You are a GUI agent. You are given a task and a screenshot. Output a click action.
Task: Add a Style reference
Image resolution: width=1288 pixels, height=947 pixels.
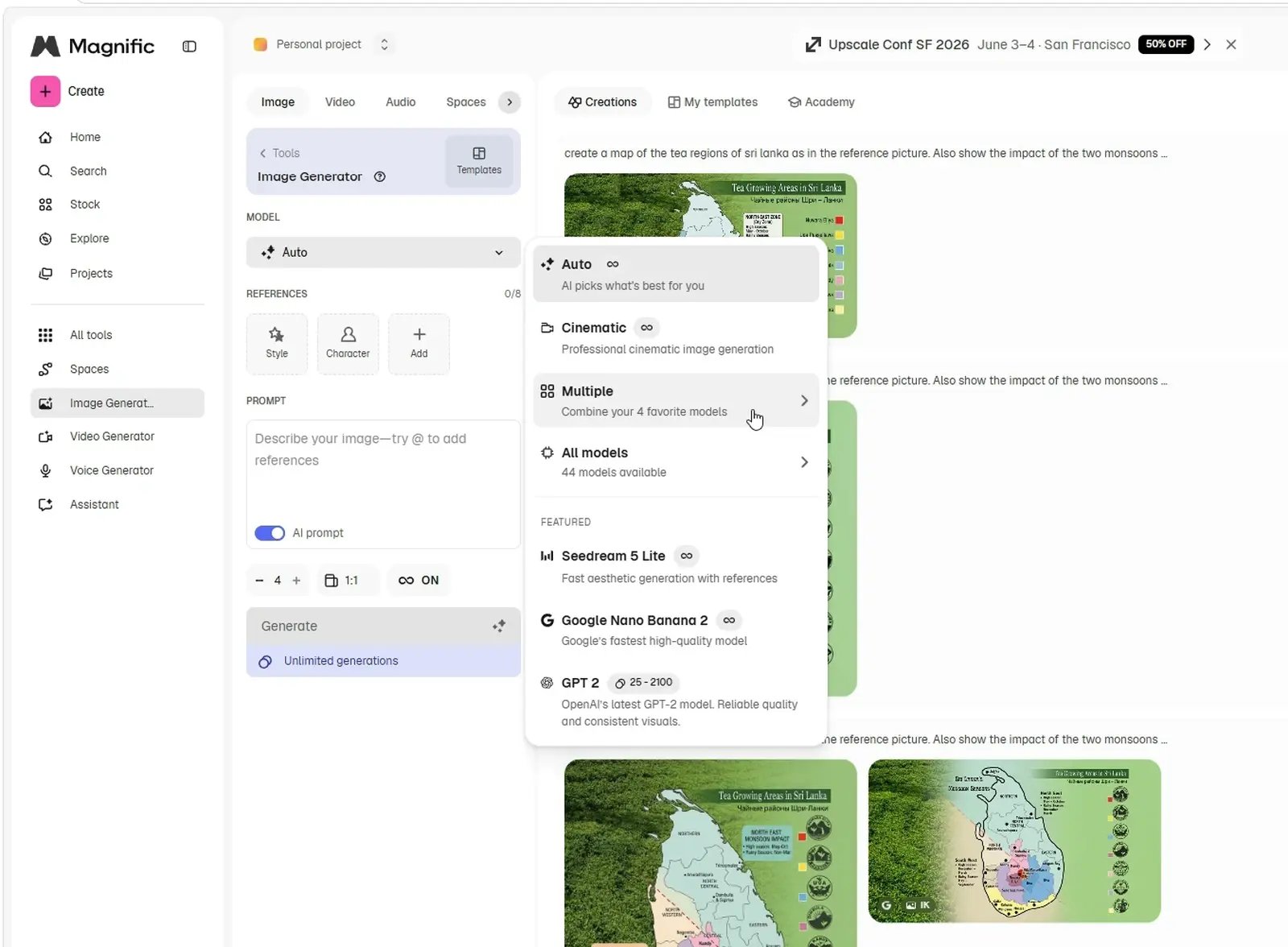[277, 344]
